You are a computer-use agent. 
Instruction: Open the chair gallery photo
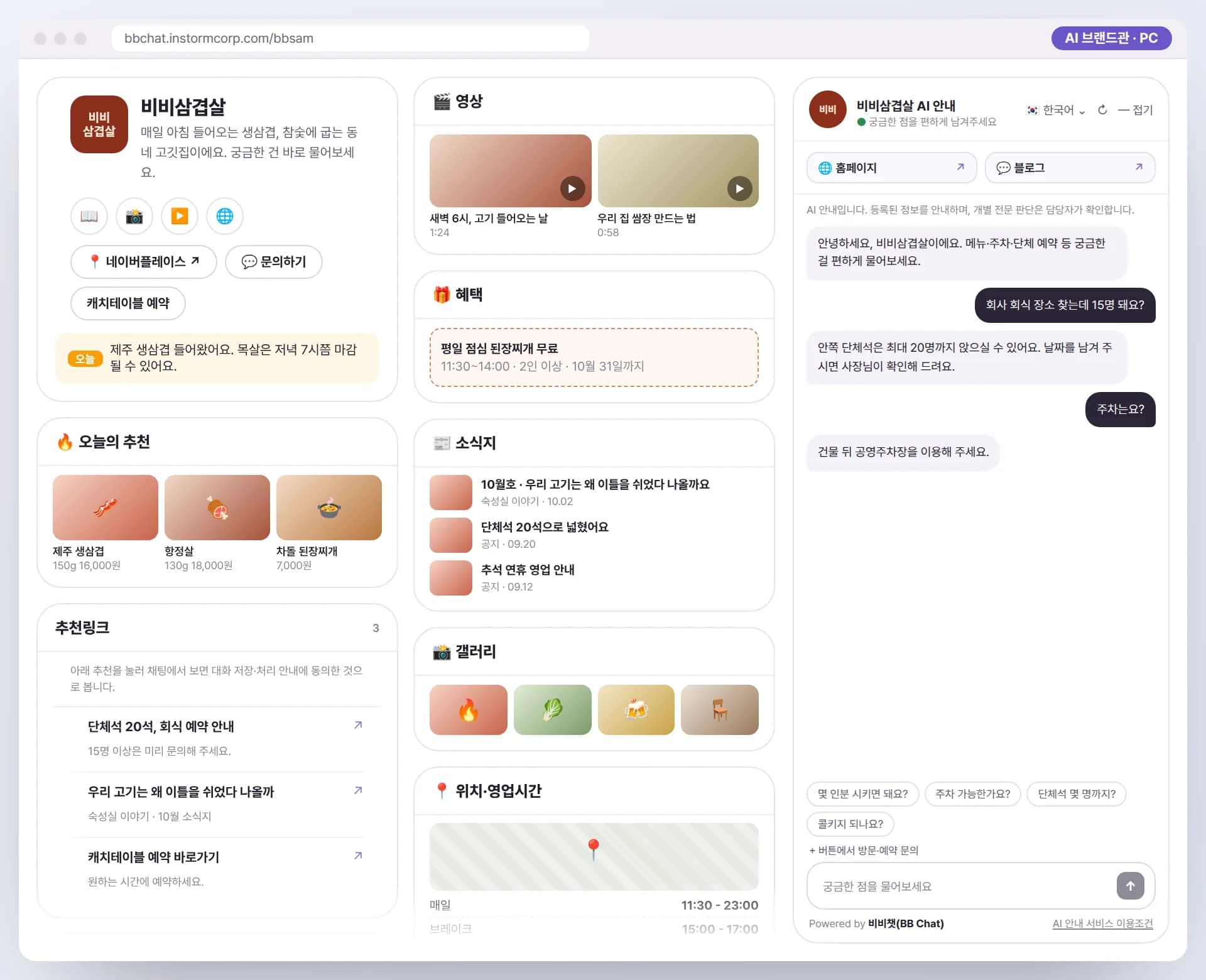[x=720, y=710]
